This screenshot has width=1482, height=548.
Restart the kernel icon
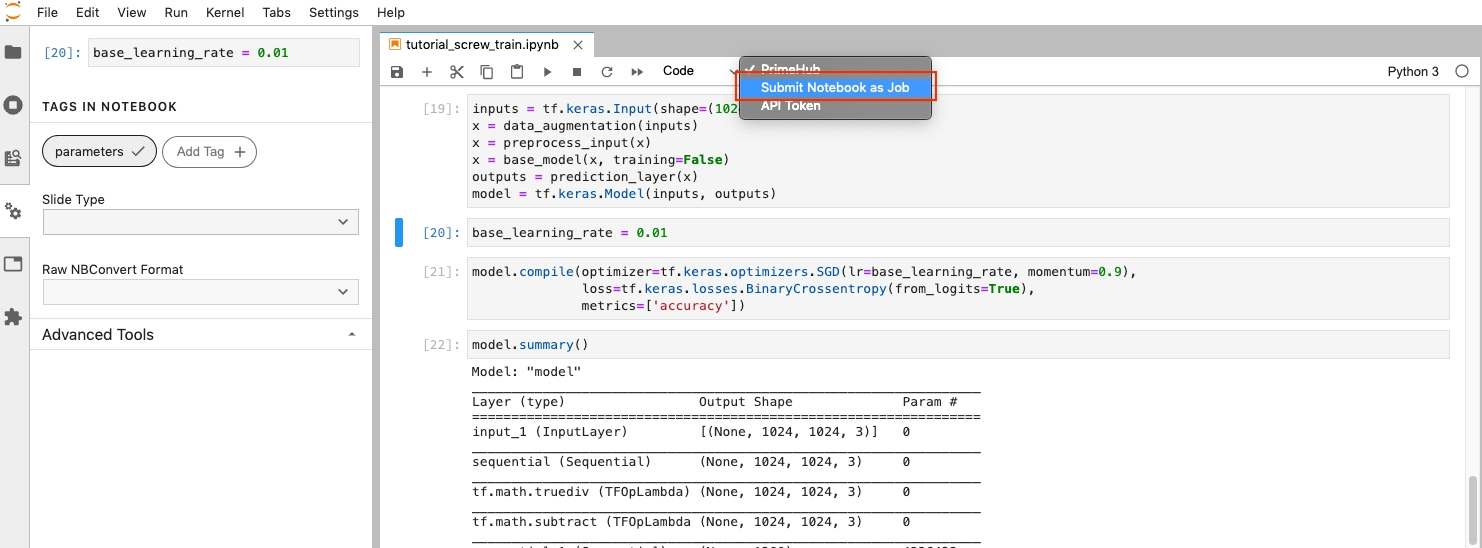(606, 72)
